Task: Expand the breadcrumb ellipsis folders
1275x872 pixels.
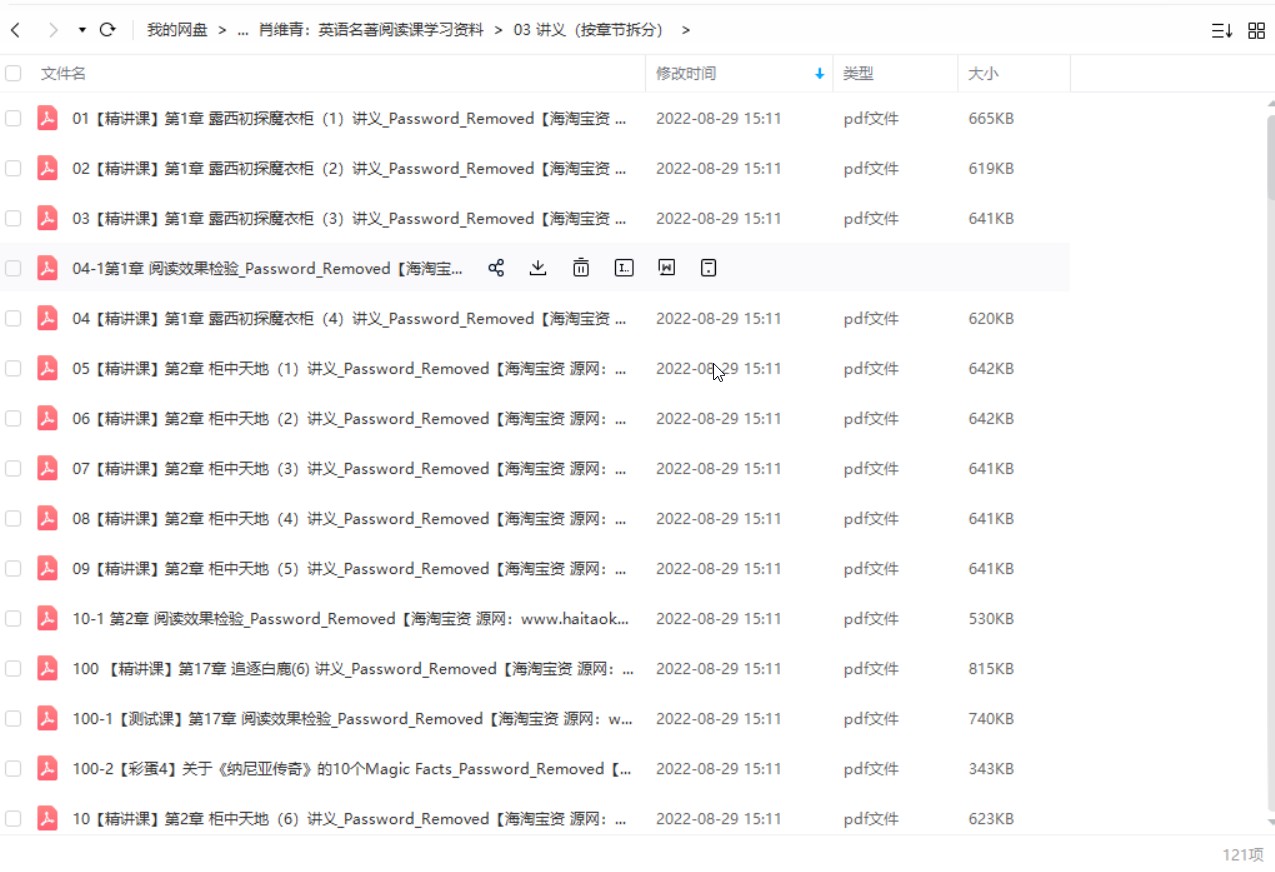Action: [243, 31]
